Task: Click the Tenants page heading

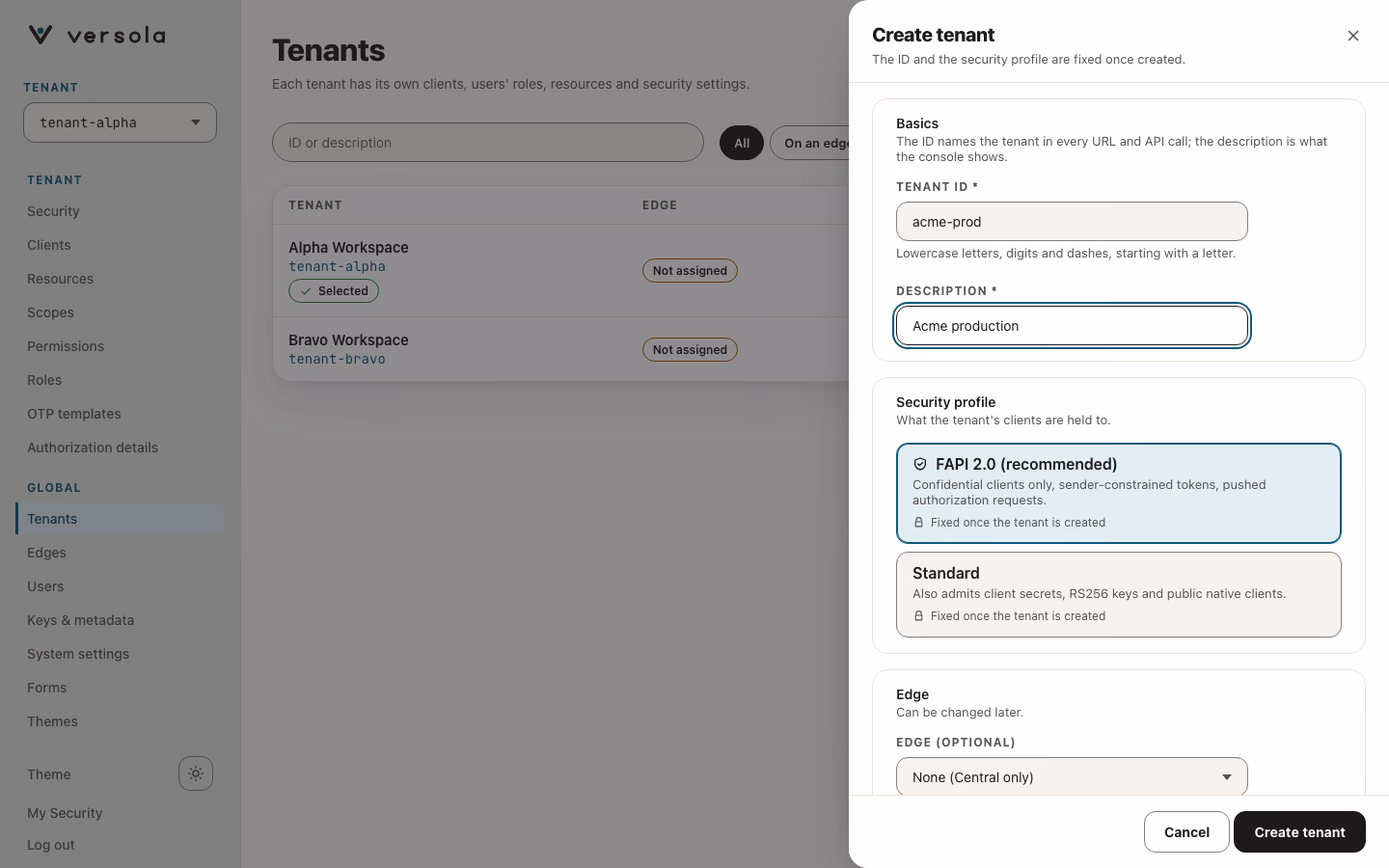Action: (328, 50)
